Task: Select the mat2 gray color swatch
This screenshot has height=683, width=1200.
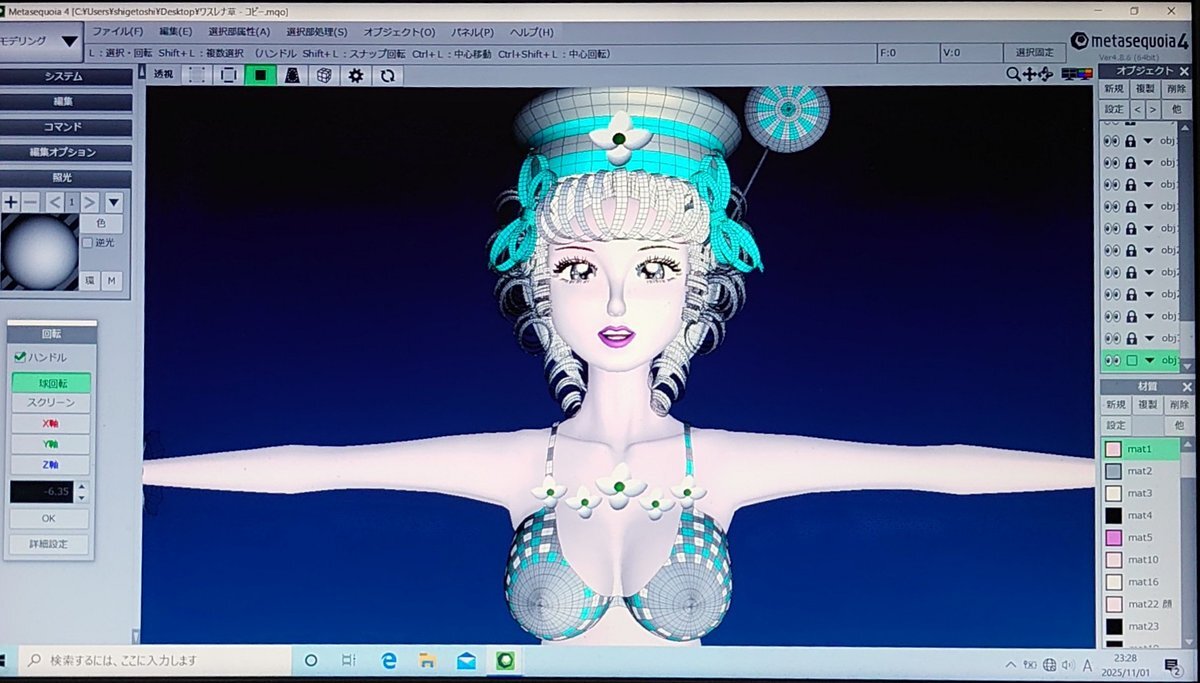Action: pyautogui.click(x=1113, y=471)
